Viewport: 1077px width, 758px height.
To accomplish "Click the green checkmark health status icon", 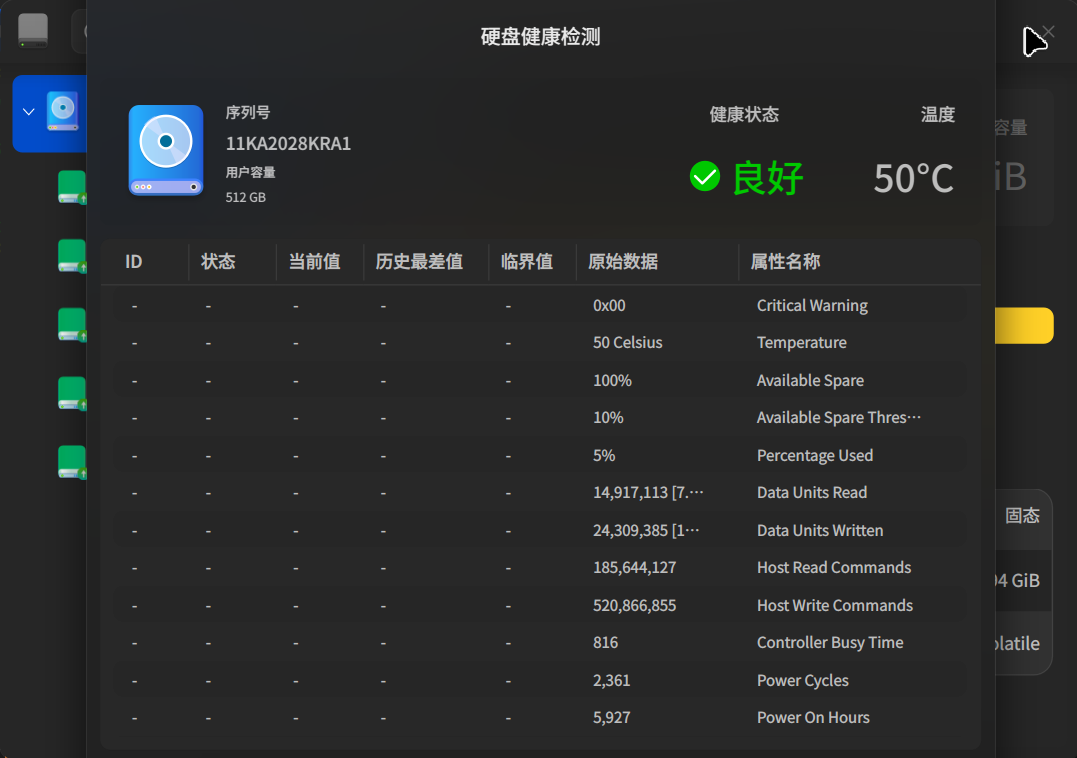I will [x=705, y=176].
